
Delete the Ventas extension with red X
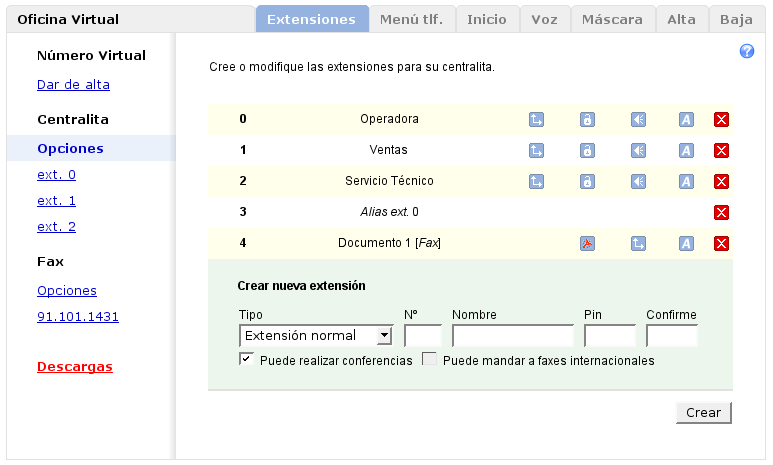tap(721, 151)
